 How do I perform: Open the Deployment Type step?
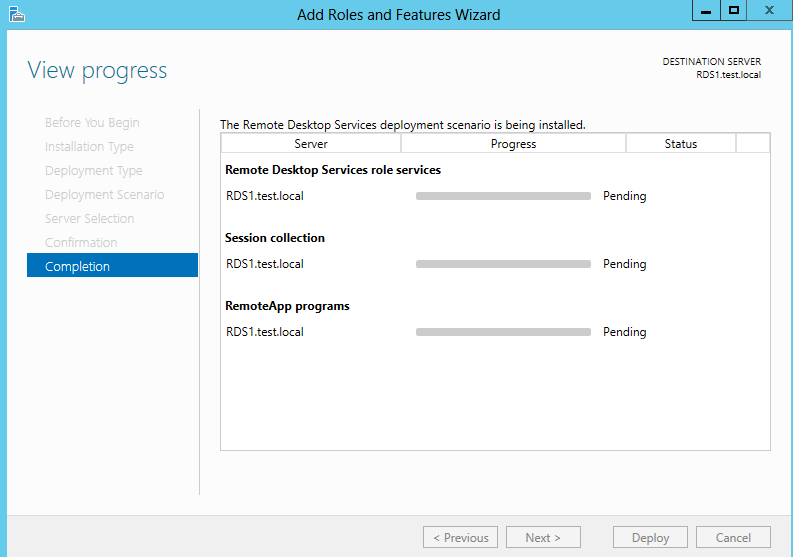tap(94, 170)
